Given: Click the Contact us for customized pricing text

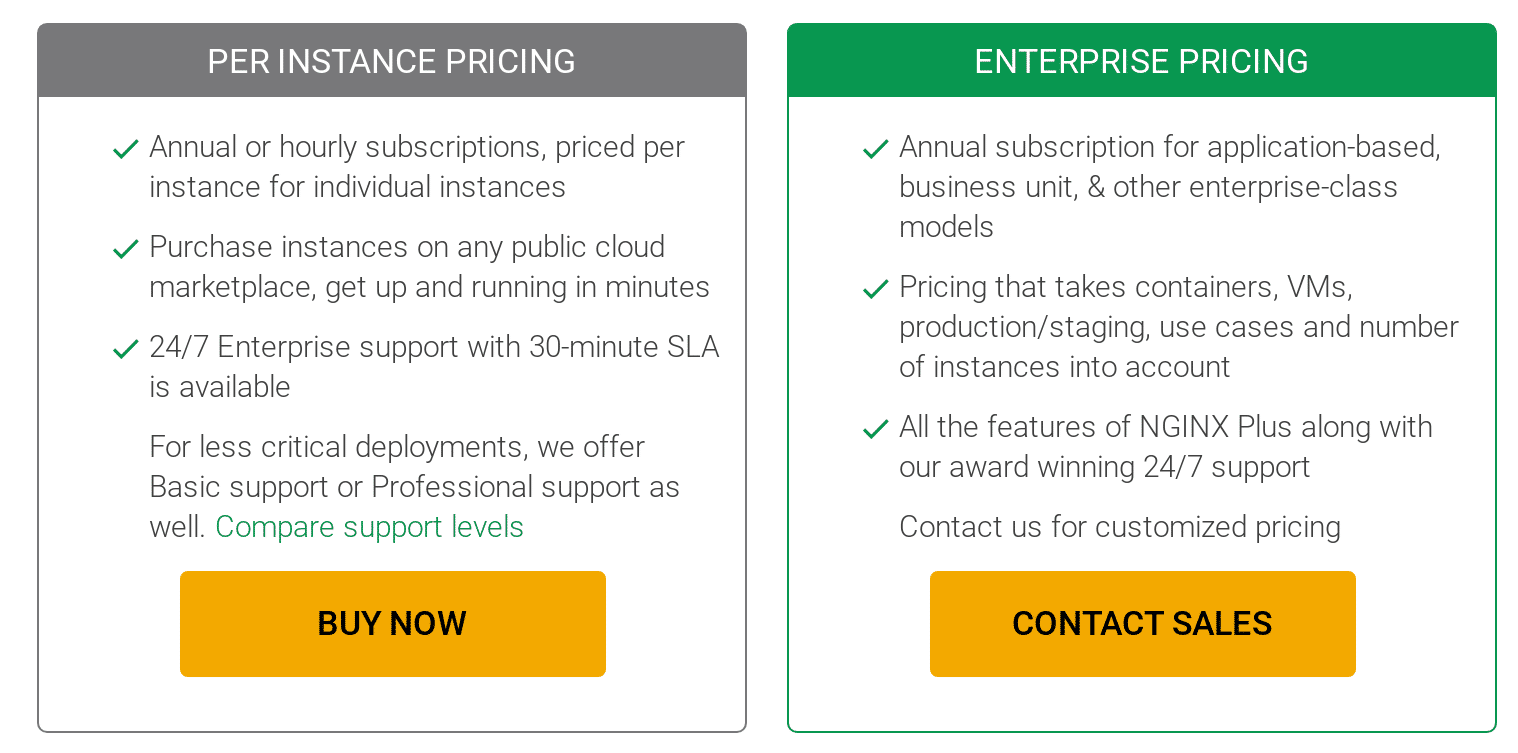Looking at the screenshot, I should pos(1120,527).
